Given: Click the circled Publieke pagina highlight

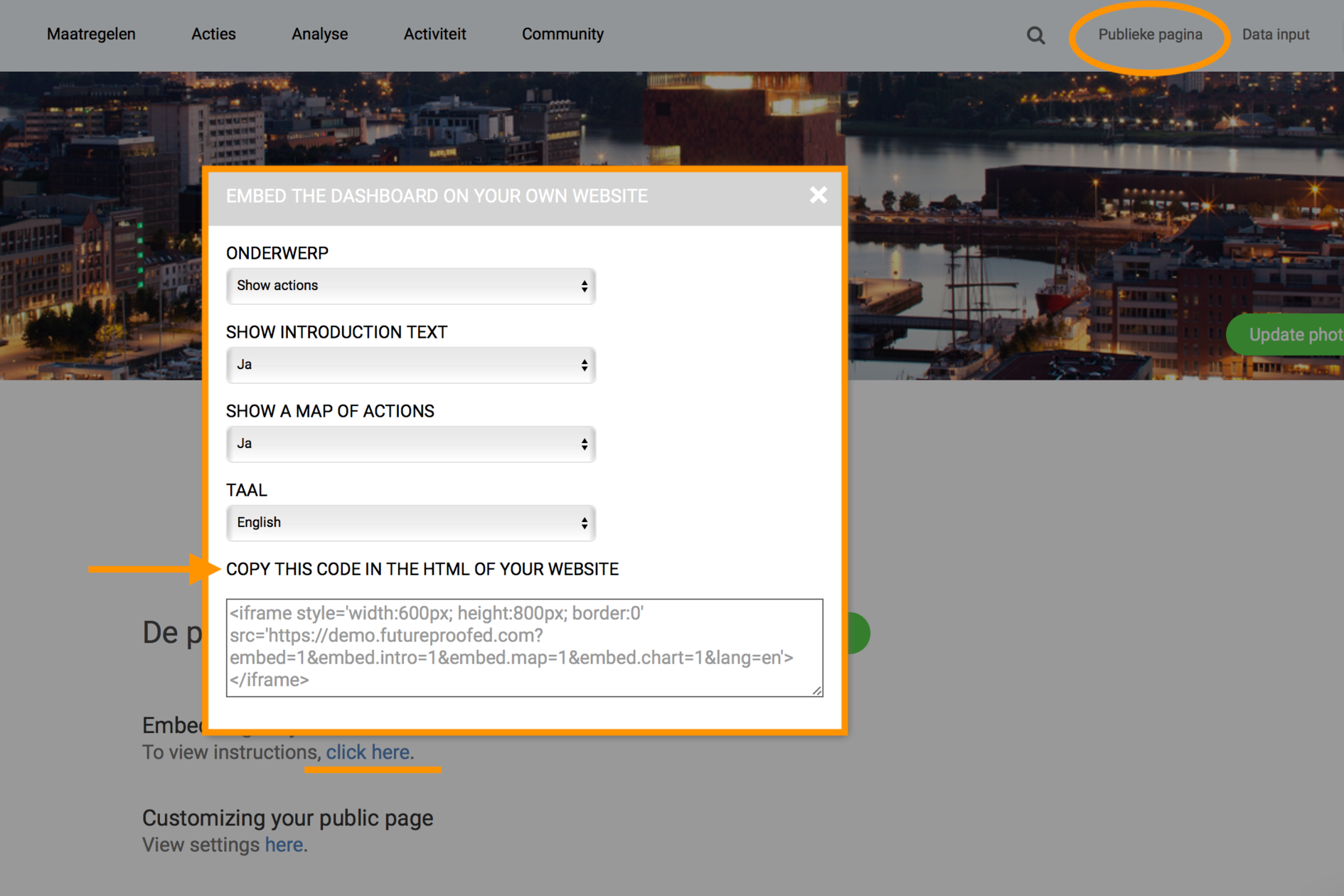Looking at the screenshot, I should [x=1149, y=34].
